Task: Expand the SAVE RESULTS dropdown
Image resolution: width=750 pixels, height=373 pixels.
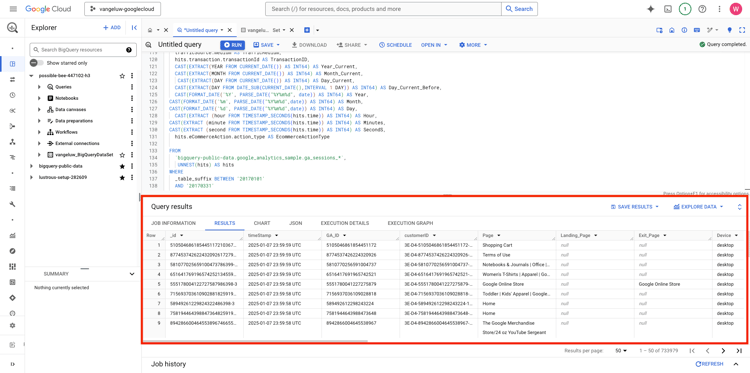Action: [635, 207]
